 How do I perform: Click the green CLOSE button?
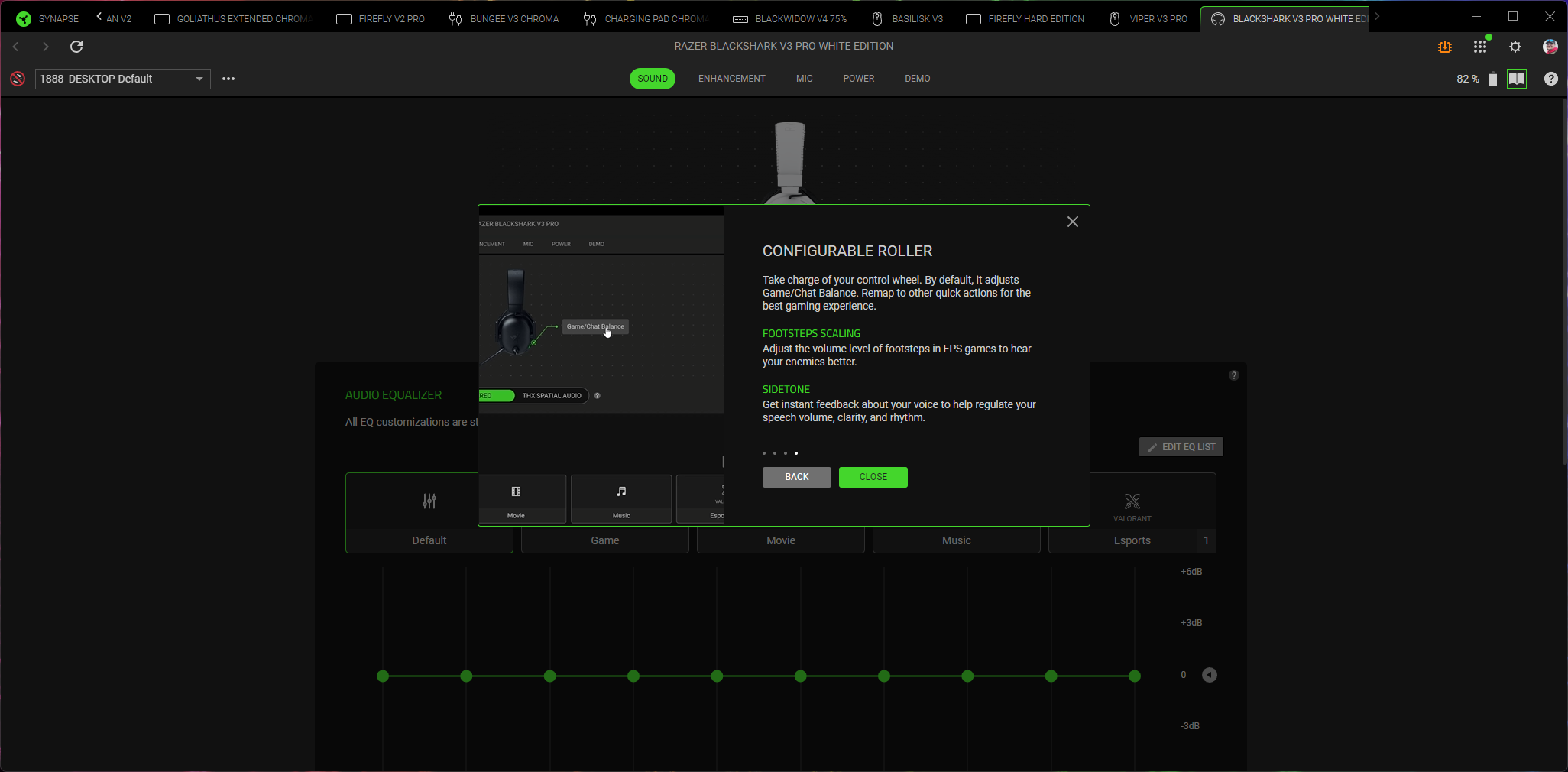[x=873, y=477]
